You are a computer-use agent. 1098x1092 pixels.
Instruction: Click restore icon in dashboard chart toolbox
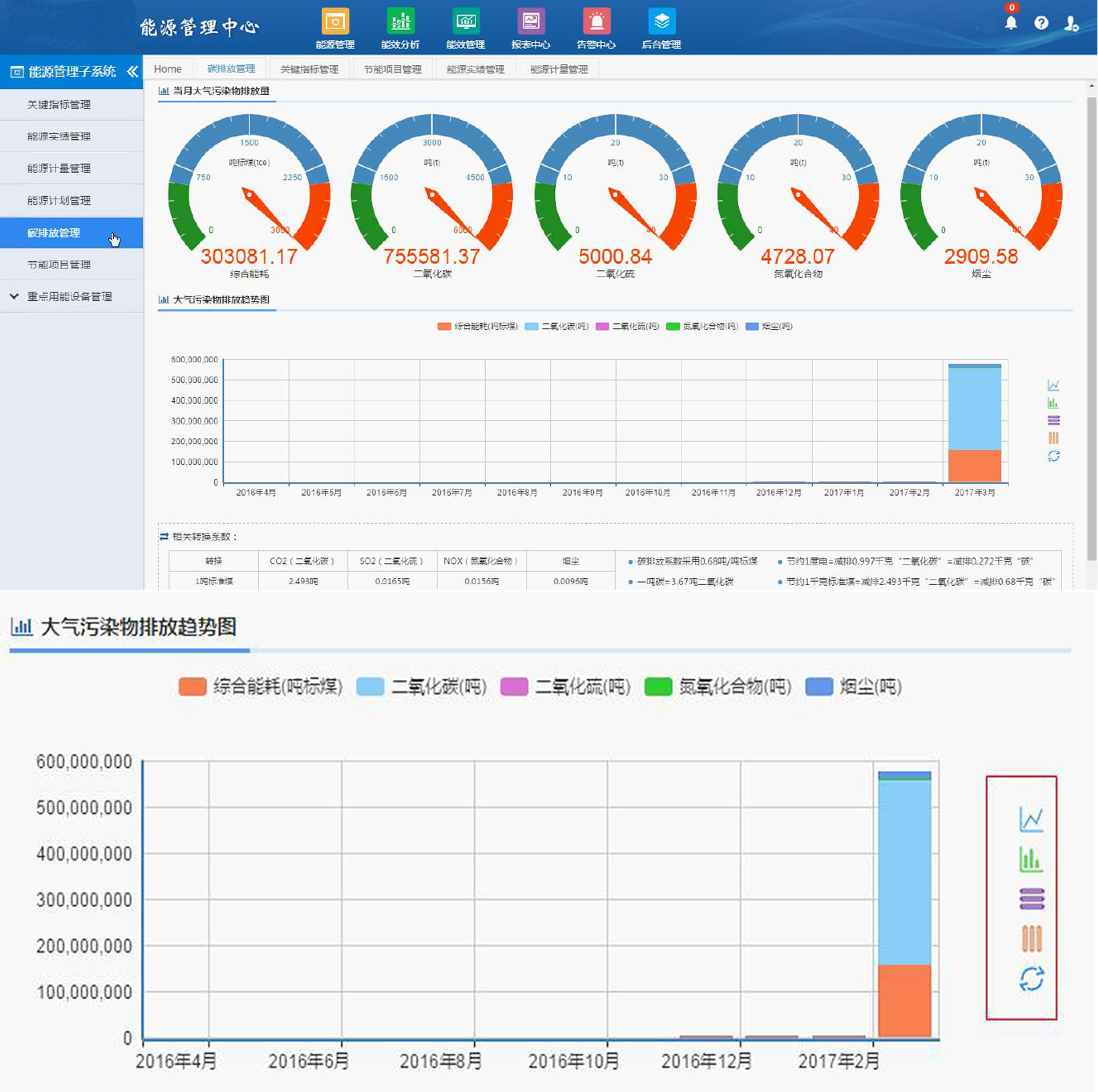point(1053,456)
